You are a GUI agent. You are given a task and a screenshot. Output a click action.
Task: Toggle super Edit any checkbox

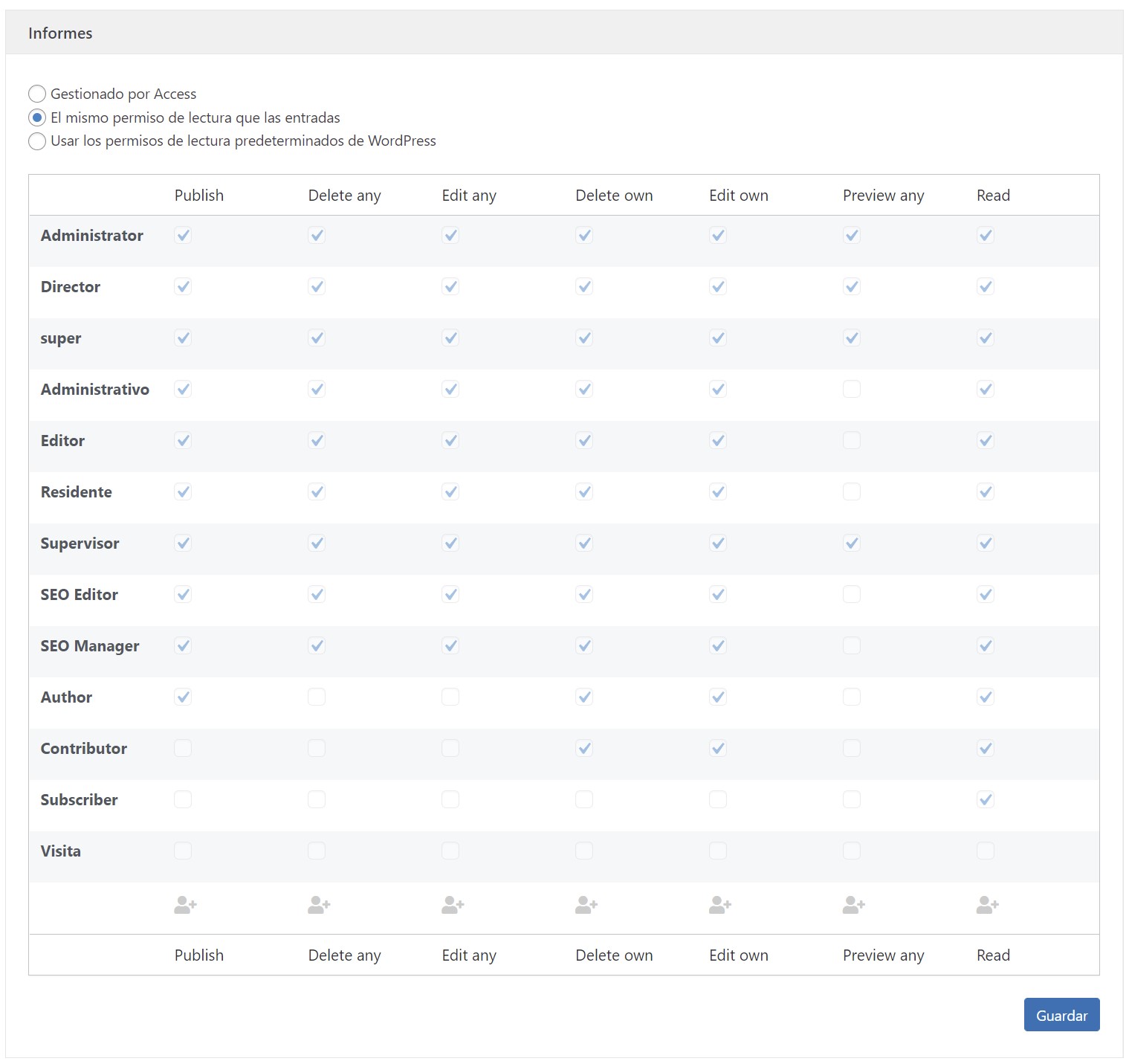[x=450, y=338]
